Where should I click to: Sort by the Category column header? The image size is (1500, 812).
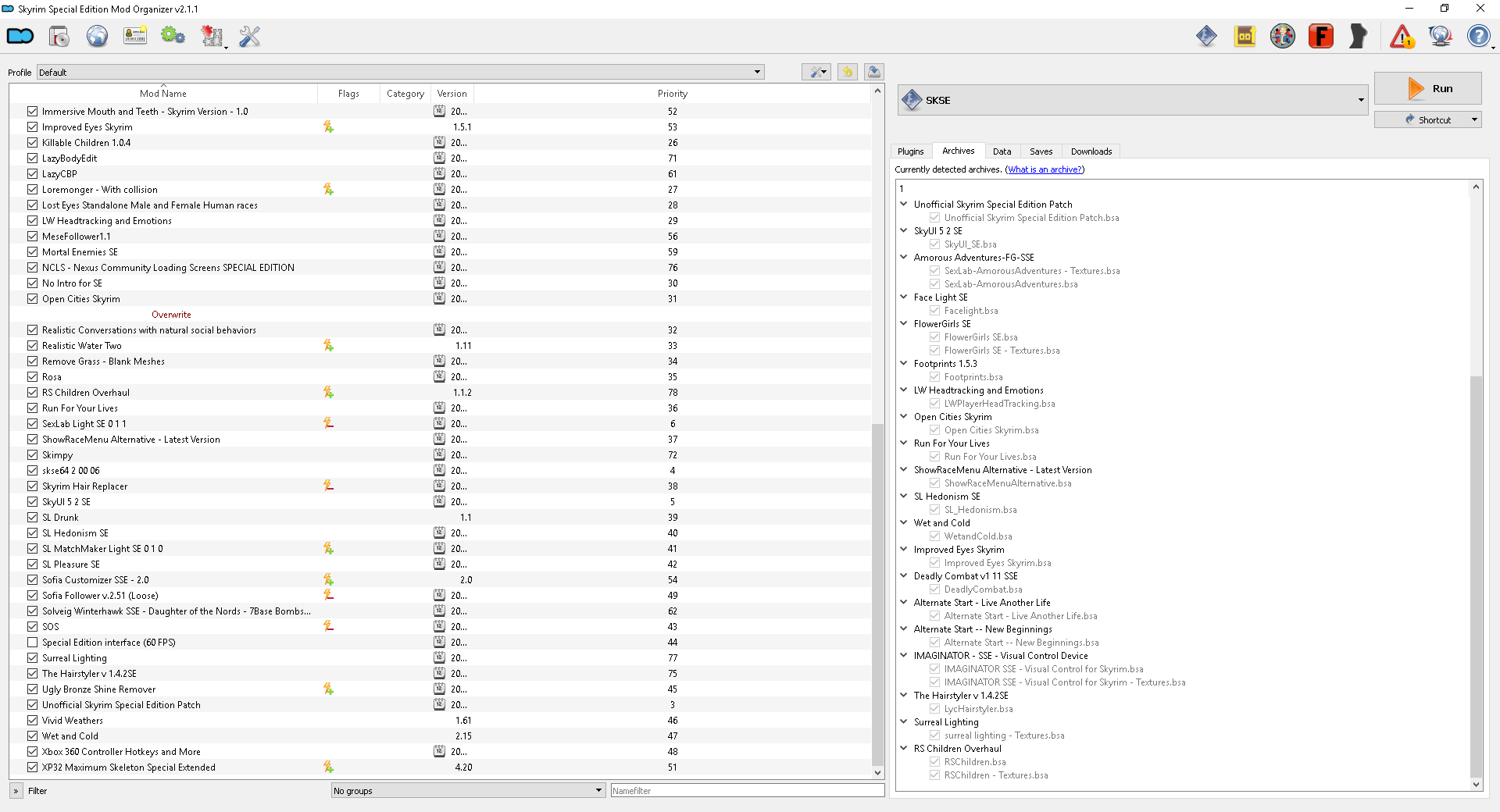[x=405, y=93]
